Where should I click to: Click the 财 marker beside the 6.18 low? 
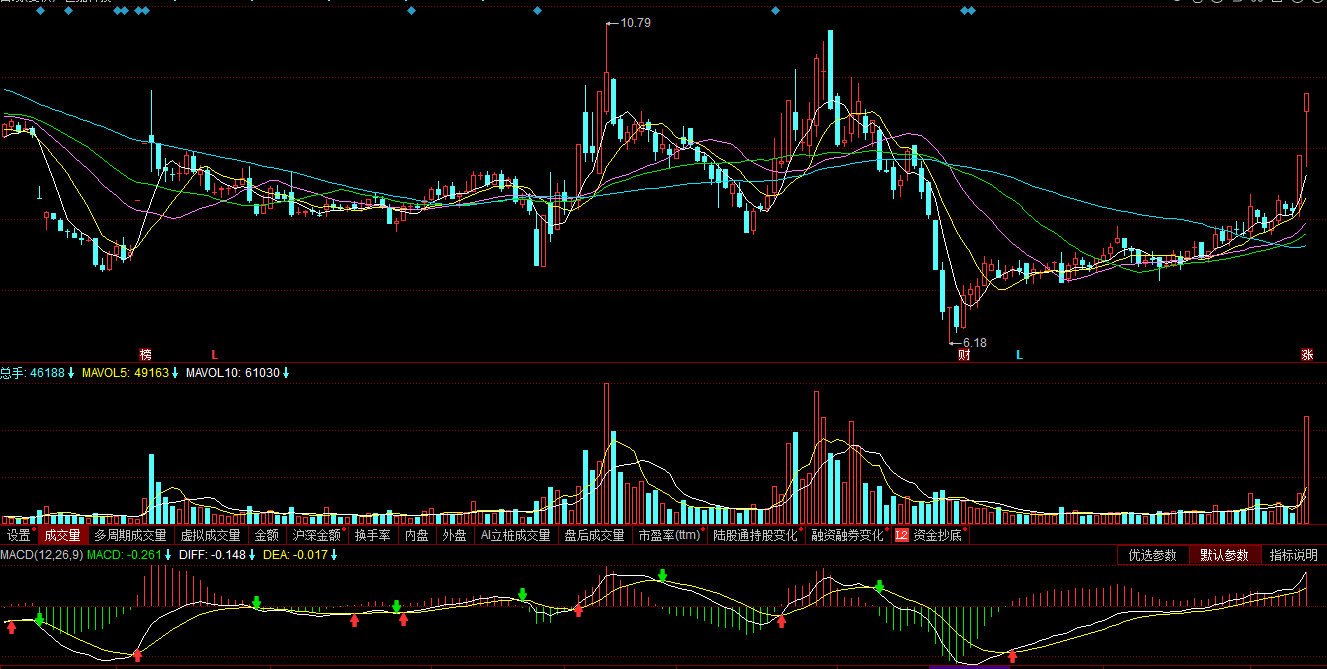pos(963,355)
